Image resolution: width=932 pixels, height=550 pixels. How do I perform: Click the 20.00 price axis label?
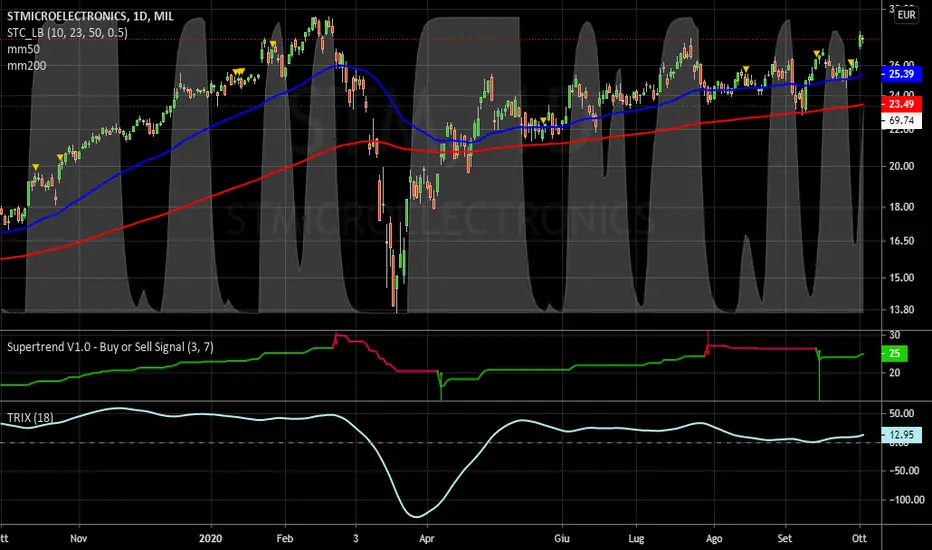click(x=901, y=166)
